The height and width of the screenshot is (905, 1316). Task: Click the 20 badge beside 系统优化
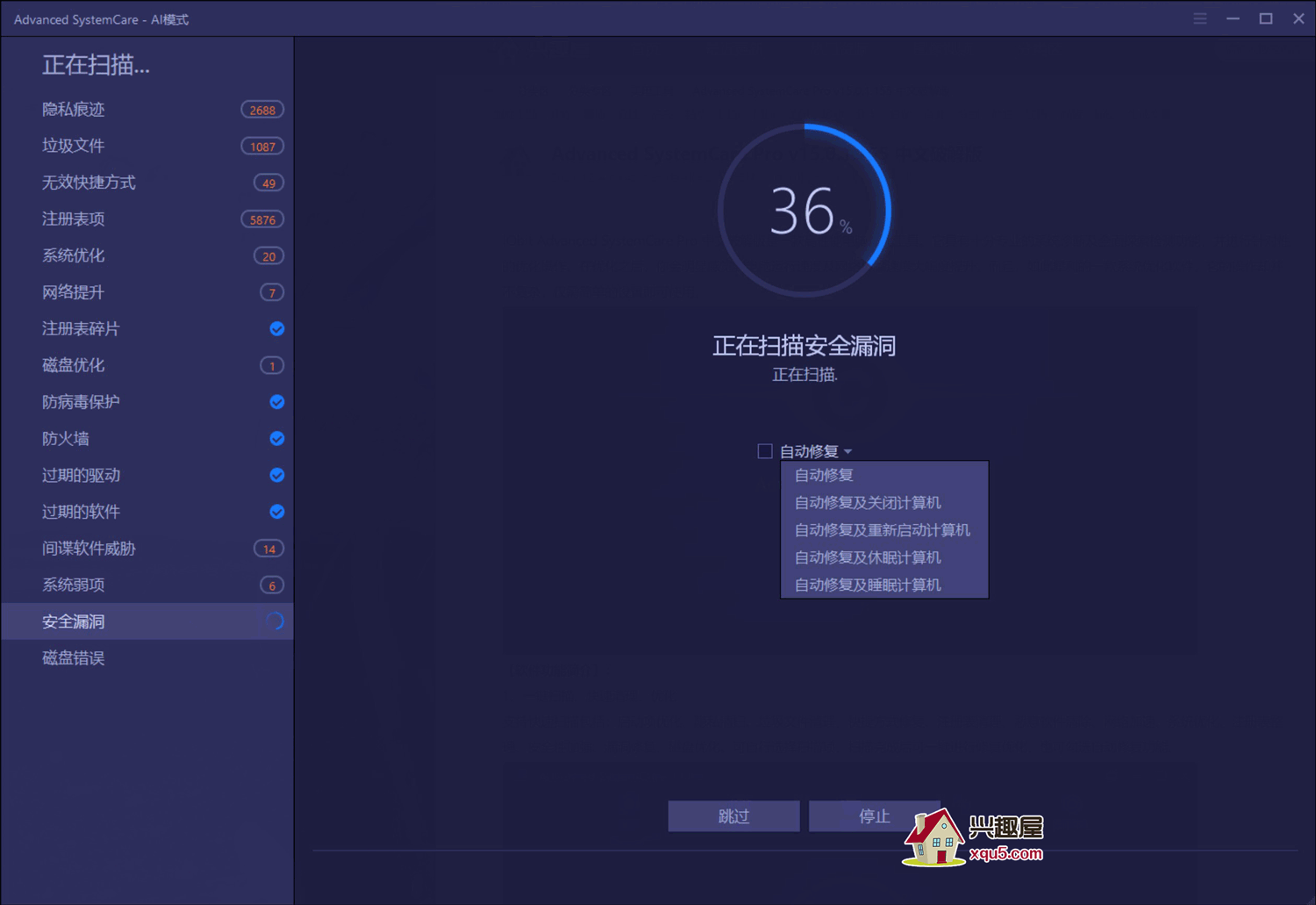[268, 256]
